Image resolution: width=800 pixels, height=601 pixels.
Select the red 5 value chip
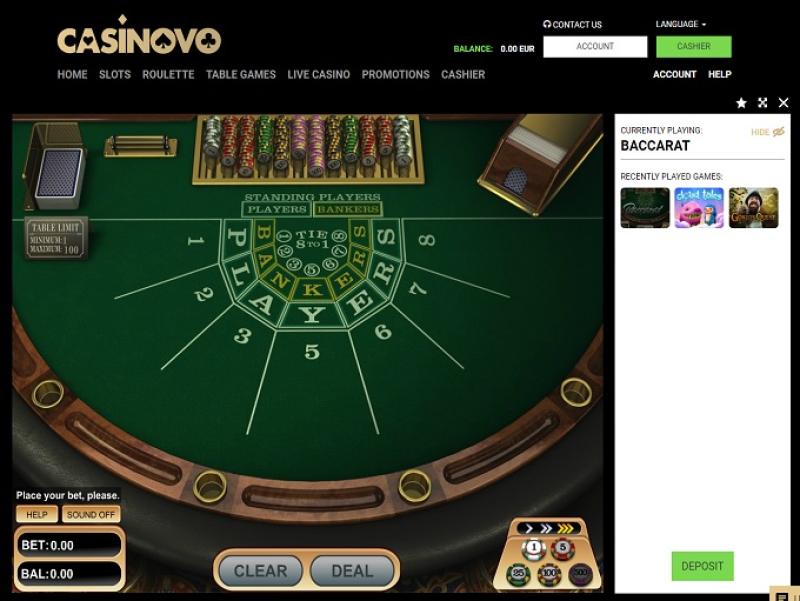563,549
